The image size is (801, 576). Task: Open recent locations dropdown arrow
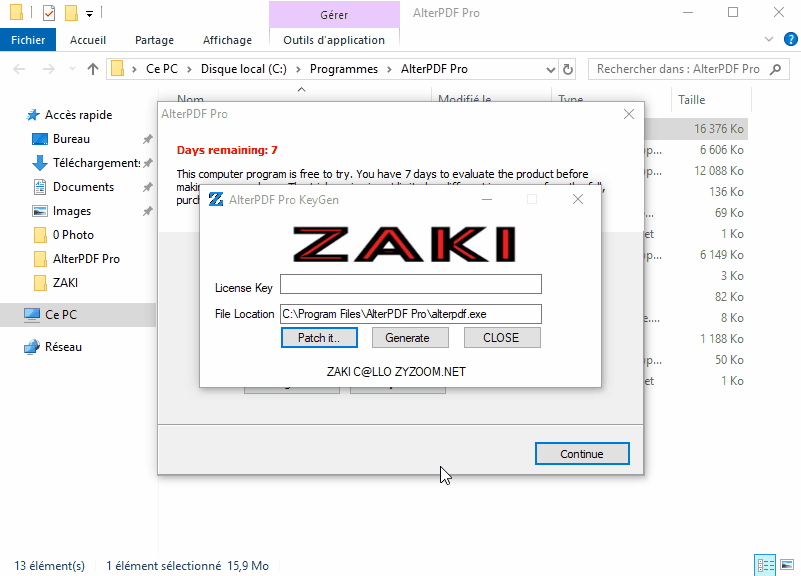pyautogui.click(x=72, y=69)
